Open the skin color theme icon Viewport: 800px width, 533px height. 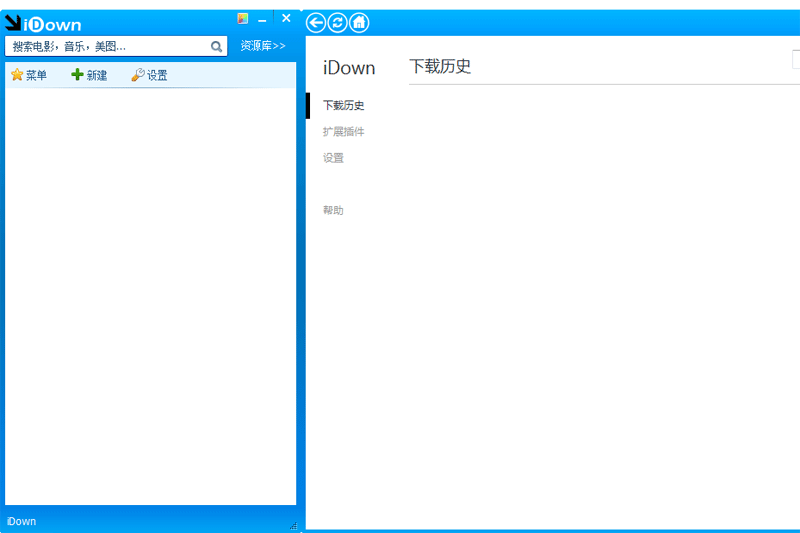243,19
